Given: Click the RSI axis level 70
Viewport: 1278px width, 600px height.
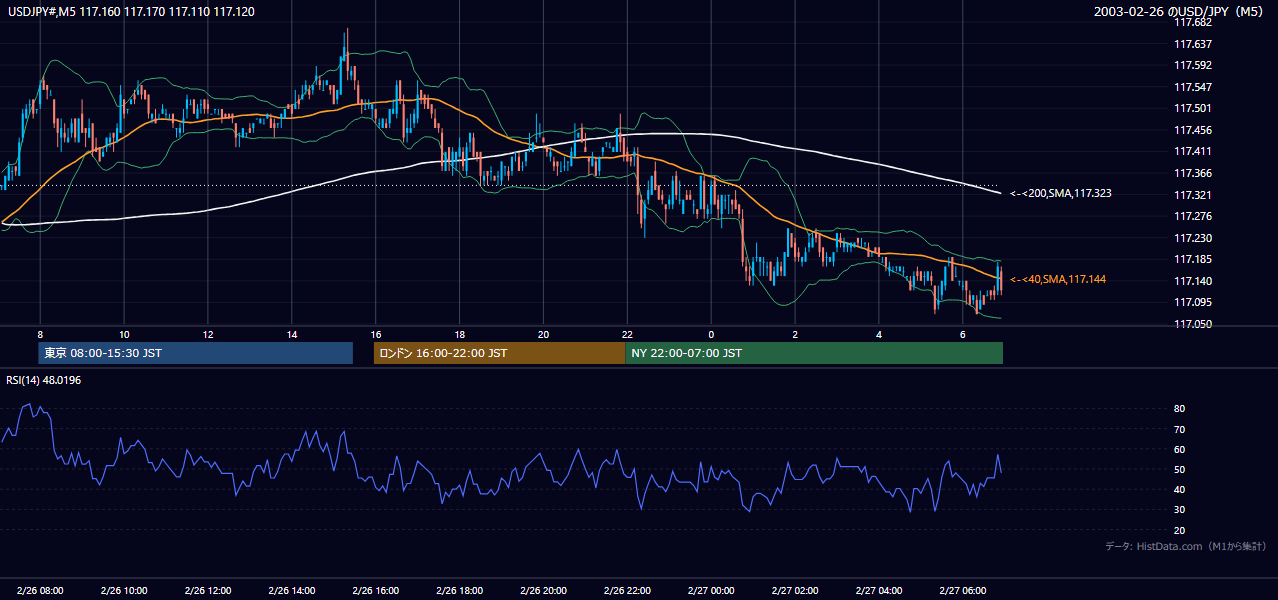Looking at the screenshot, I should 1179,429.
